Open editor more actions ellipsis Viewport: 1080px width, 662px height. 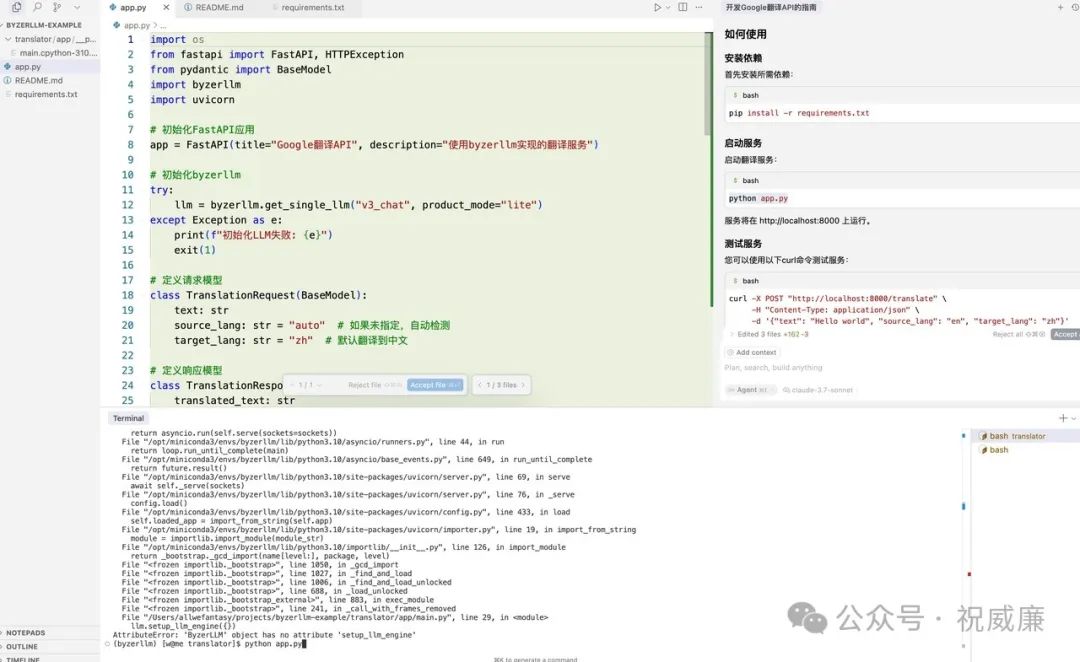[699, 7]
